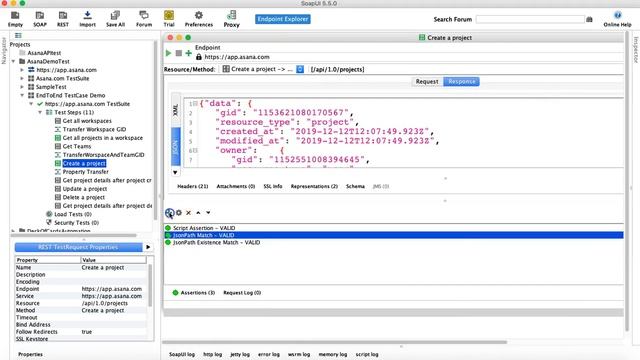Viewport: 640px width, 360px height.
Task: Open the Resource/Method dropdown
Action: [300, 69]
